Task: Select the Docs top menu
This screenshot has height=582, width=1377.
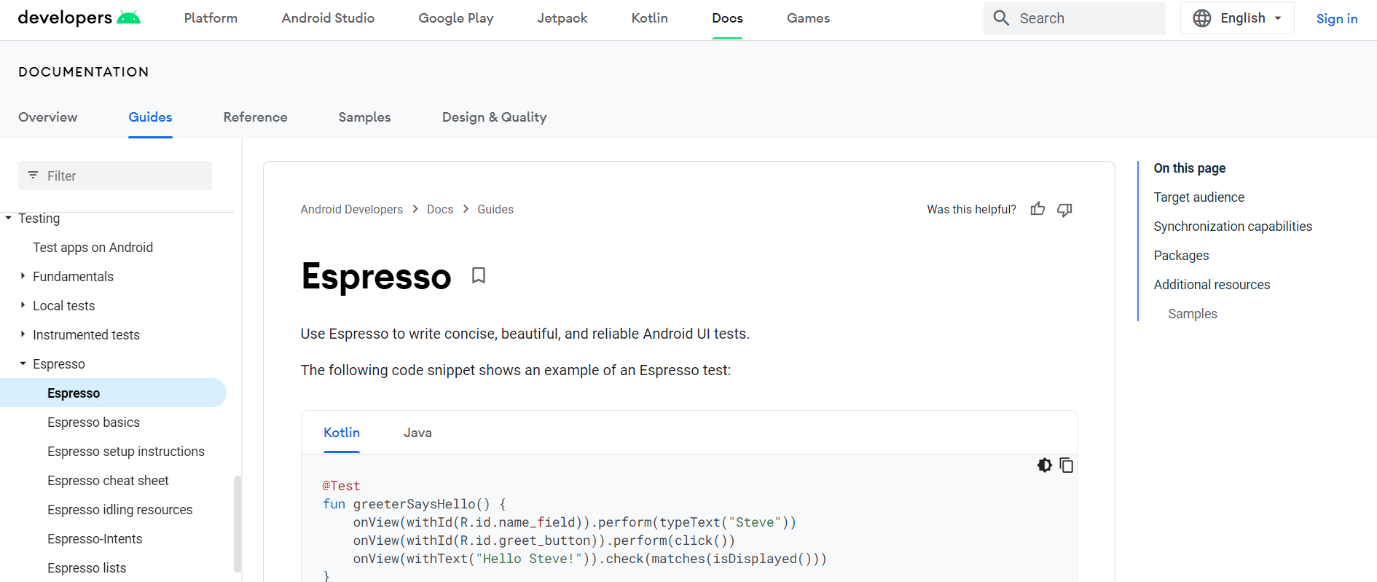Action: pos(727,18)
